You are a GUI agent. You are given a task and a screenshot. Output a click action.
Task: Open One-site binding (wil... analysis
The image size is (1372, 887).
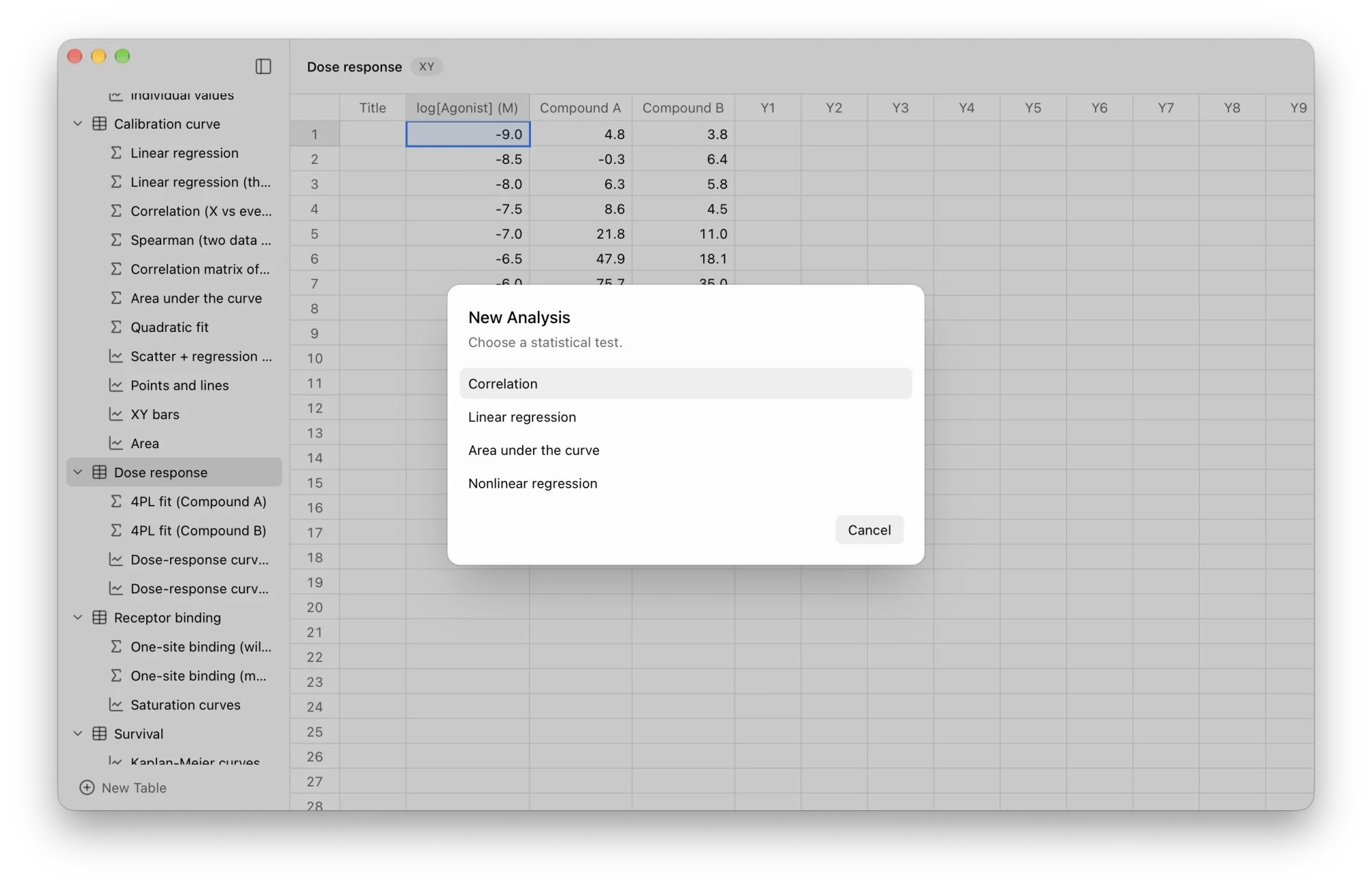click(174, 647)
